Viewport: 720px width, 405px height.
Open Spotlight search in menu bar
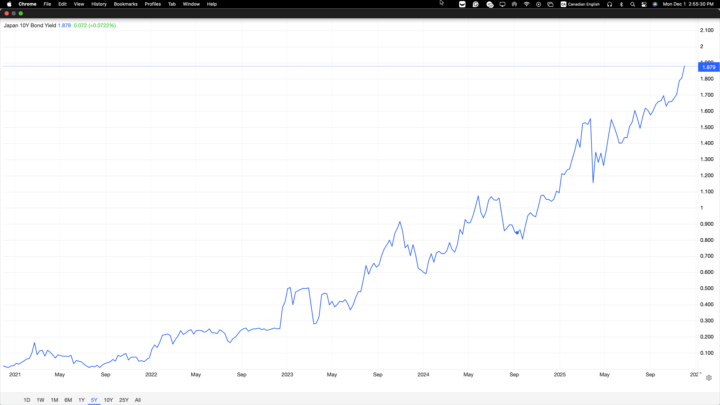(x=632, y=4)
